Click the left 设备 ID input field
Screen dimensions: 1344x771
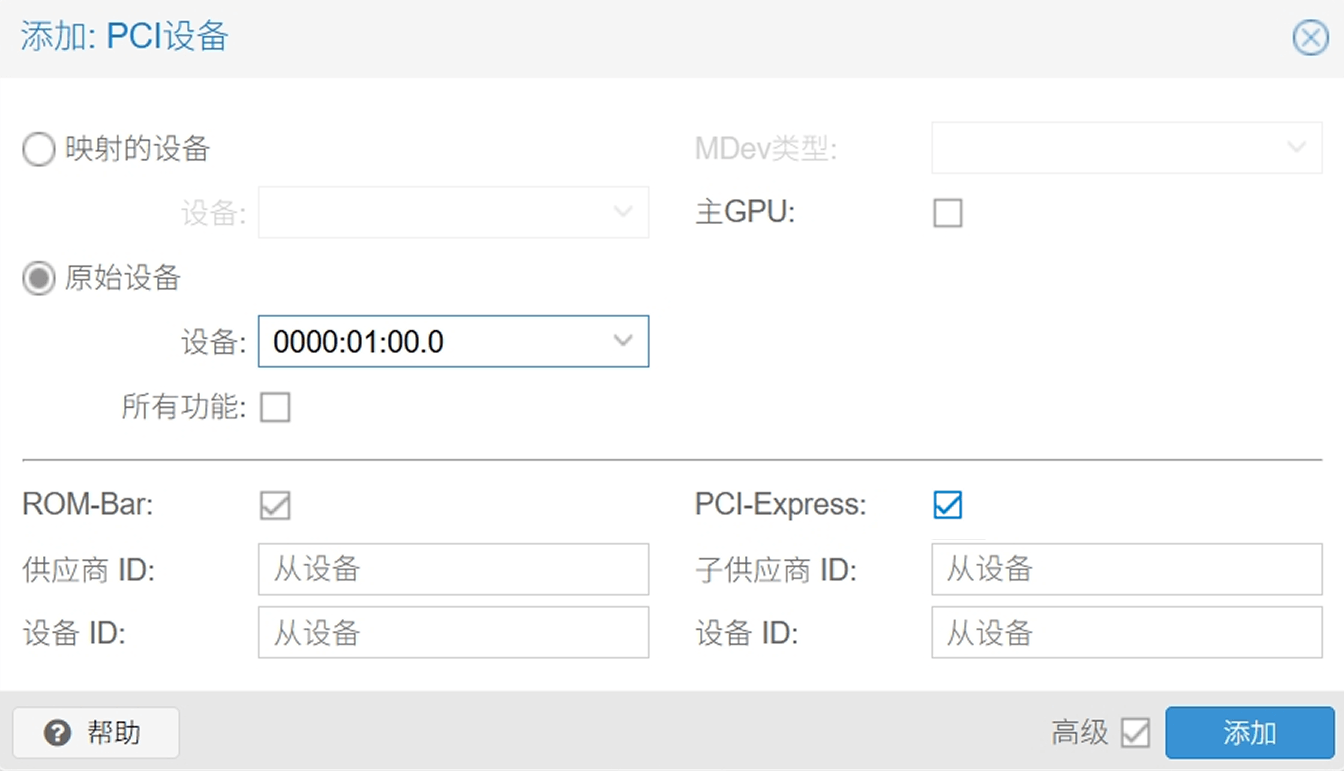[x=453, y=632]
